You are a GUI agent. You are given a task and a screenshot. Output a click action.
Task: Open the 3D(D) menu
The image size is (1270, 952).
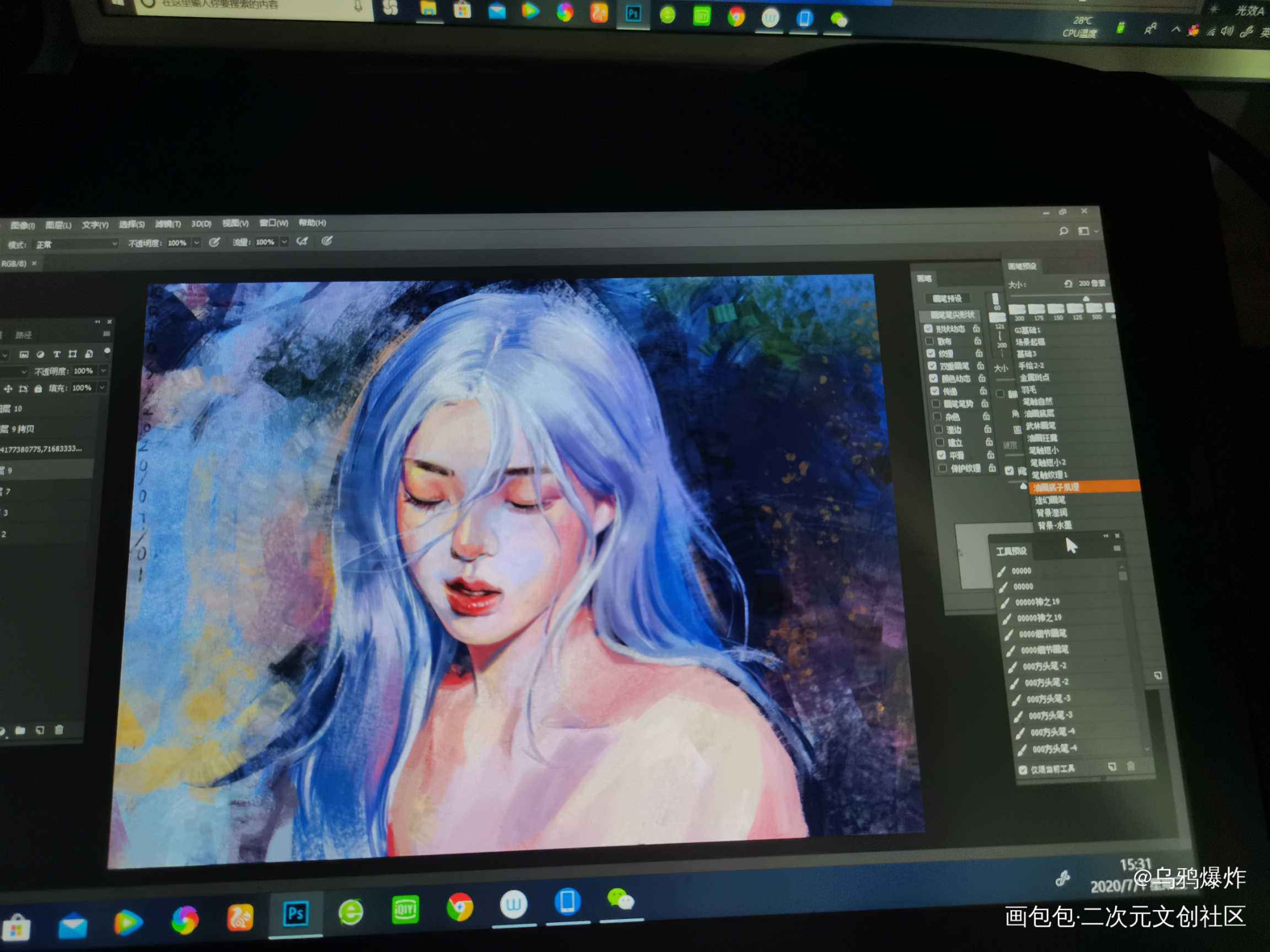click(x=201, y=223)
